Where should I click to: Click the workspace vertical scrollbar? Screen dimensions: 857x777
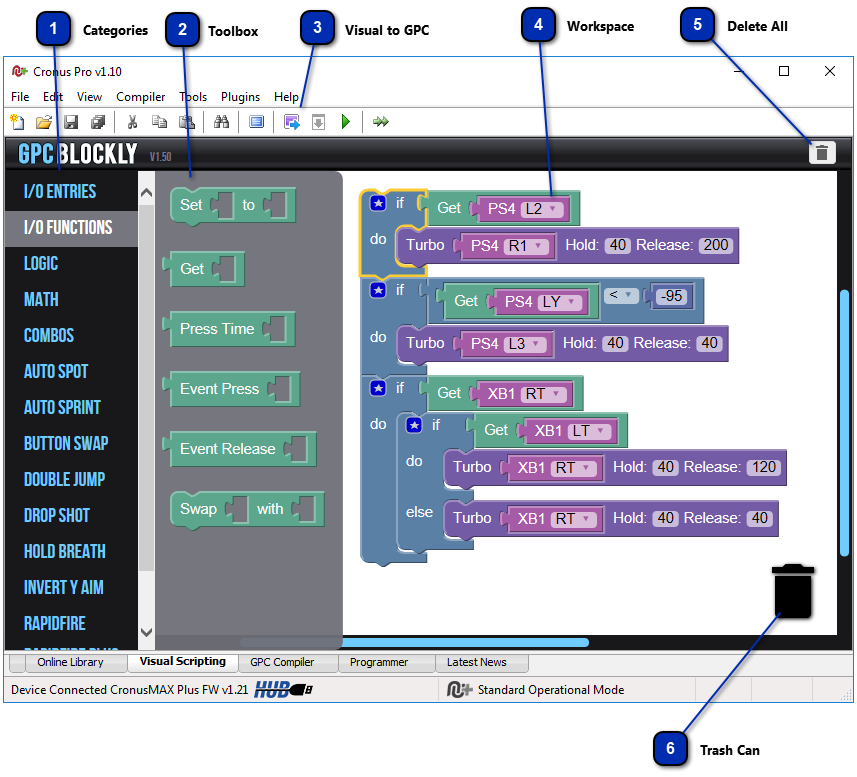[844, 422]
